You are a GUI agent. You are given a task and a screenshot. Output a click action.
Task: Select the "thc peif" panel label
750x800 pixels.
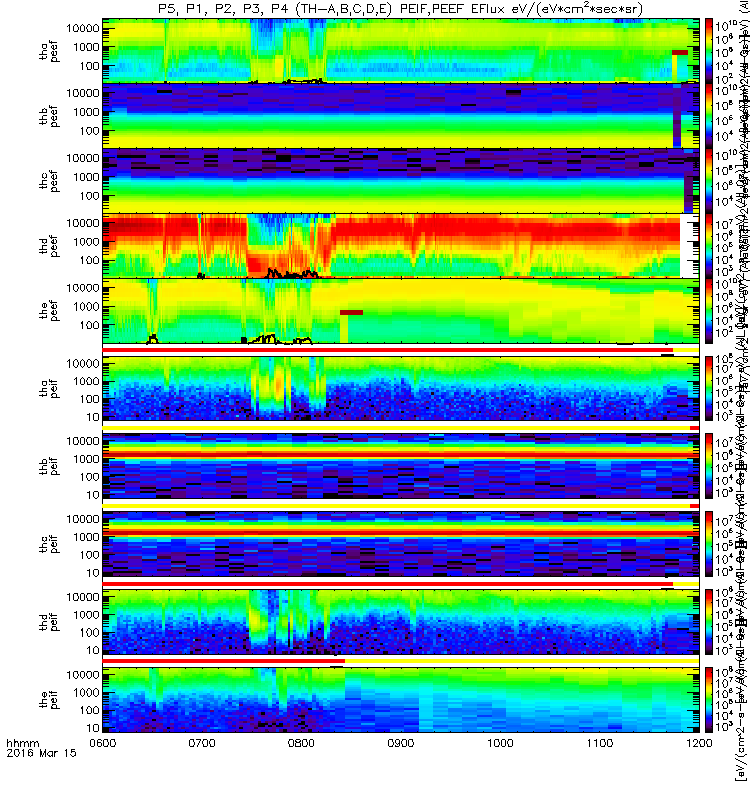click(49, 544)
